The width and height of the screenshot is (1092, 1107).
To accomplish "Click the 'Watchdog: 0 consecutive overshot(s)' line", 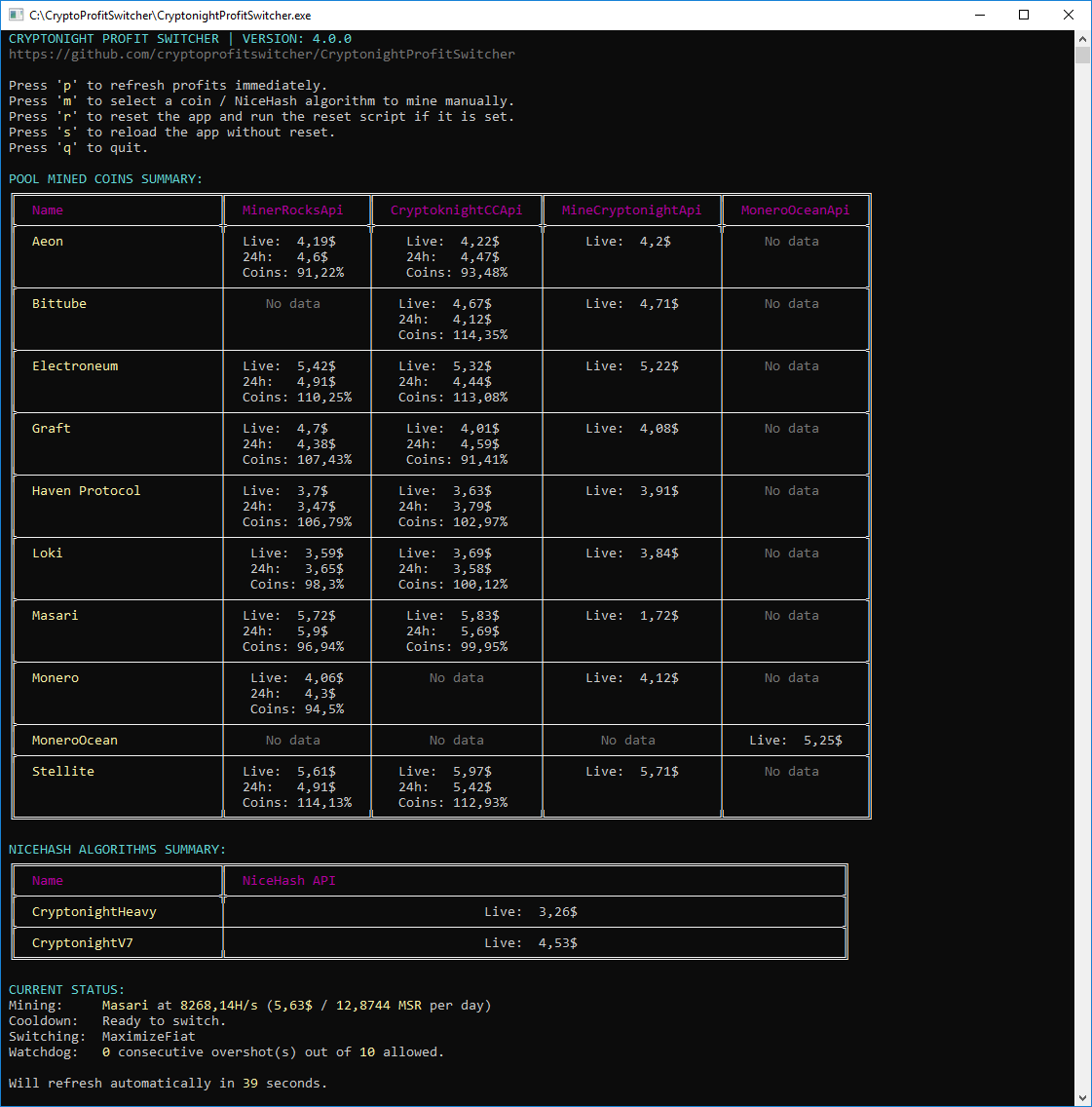I will [x=227, y=1051].
